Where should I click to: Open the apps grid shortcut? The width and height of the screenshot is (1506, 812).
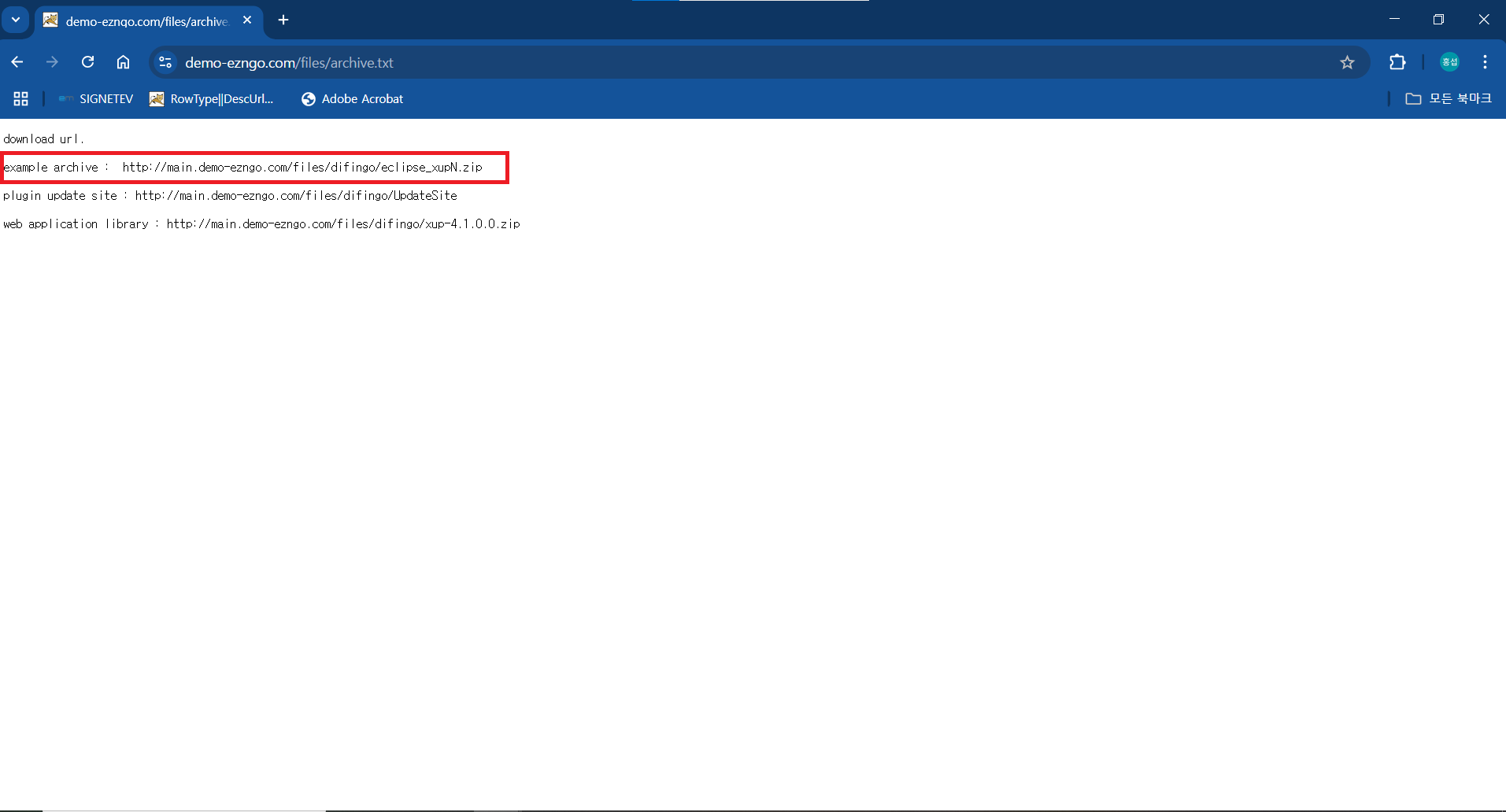pyautogui.click(x=21, y=98)
